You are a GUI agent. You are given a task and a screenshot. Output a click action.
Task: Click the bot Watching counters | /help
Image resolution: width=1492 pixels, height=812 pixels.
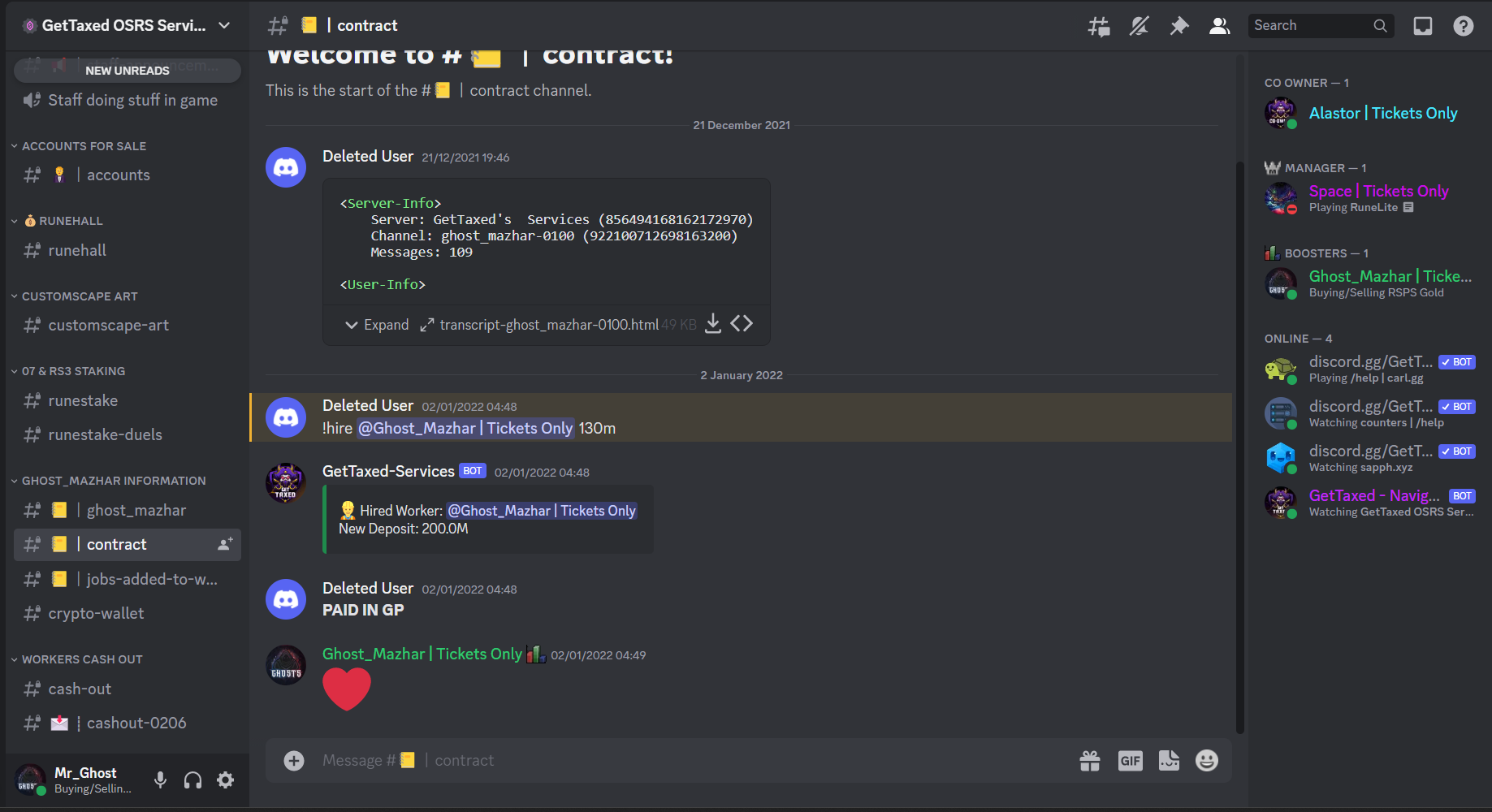[x=1370, y=413]
